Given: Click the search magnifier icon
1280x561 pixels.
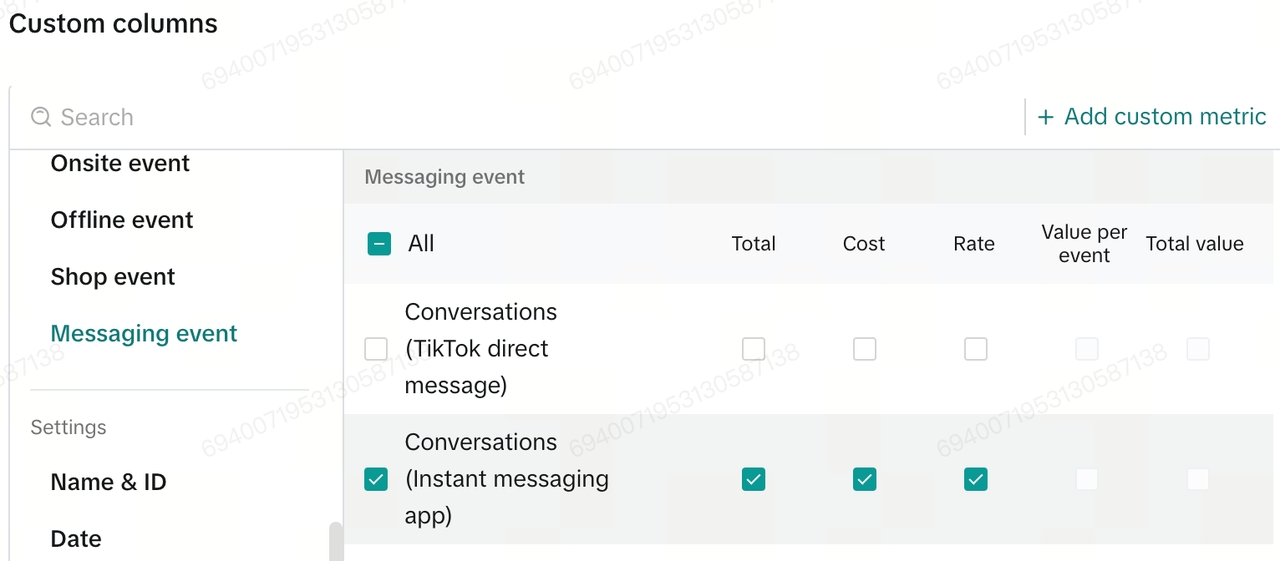Looking at the screenshot, I should click(x=41, y=117).
